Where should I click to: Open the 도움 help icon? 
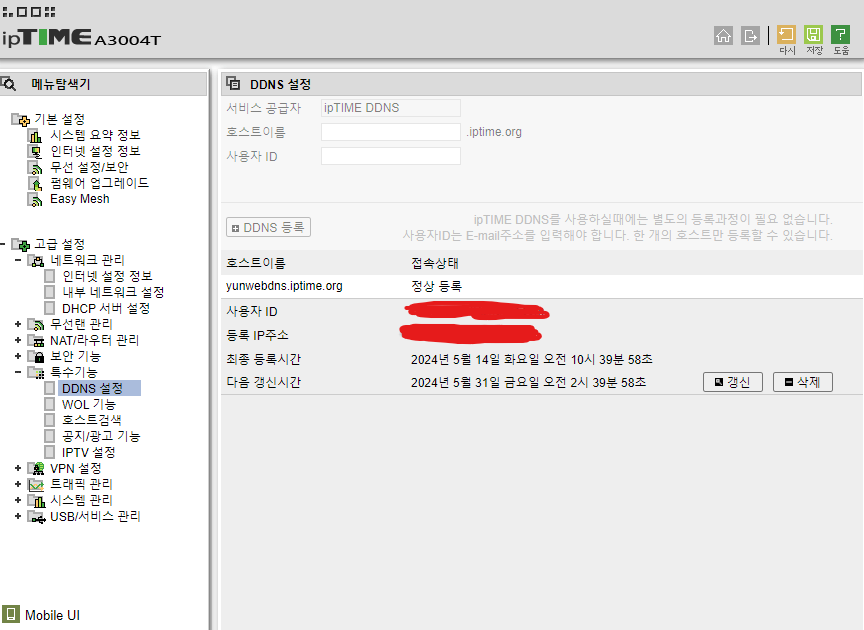(x=840, y=35)
